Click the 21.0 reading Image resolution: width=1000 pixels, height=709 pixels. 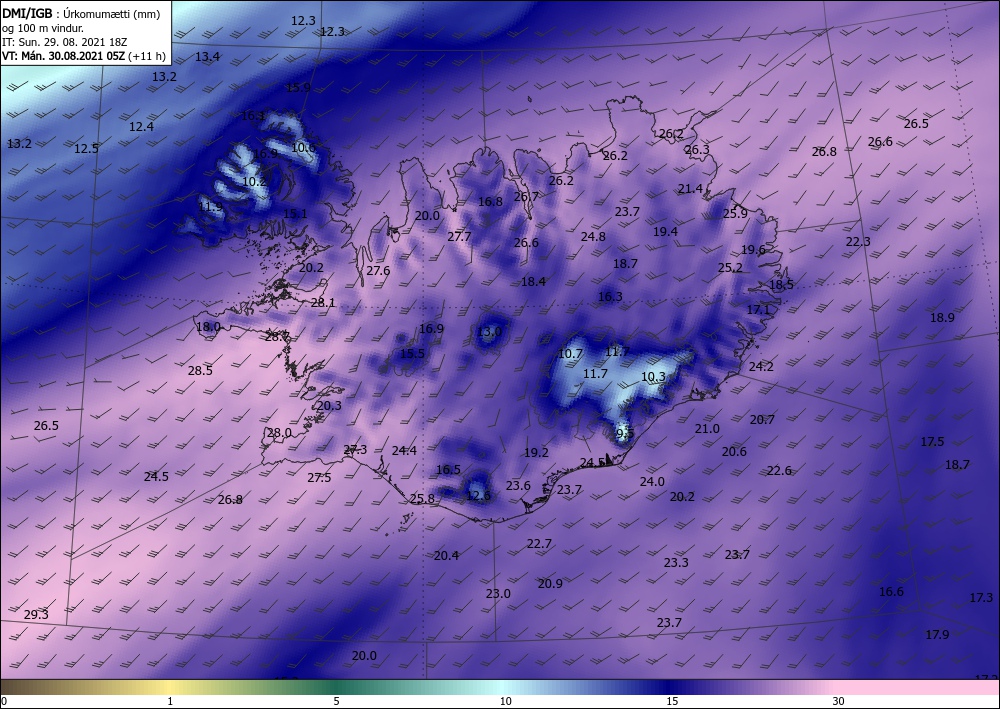pyautogui.click(x=707, y=428)
